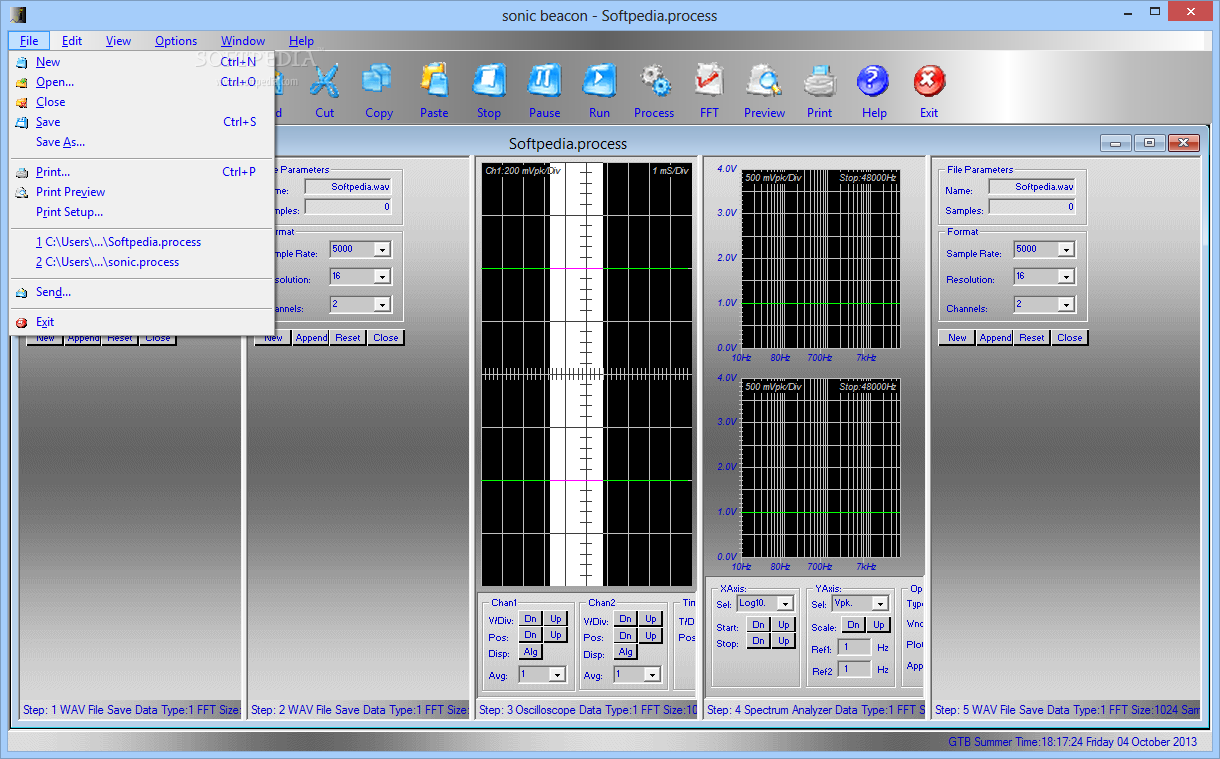Open the Edit menu
Viewport: 1220px width, 759px height.
click(x=72, y=41)
